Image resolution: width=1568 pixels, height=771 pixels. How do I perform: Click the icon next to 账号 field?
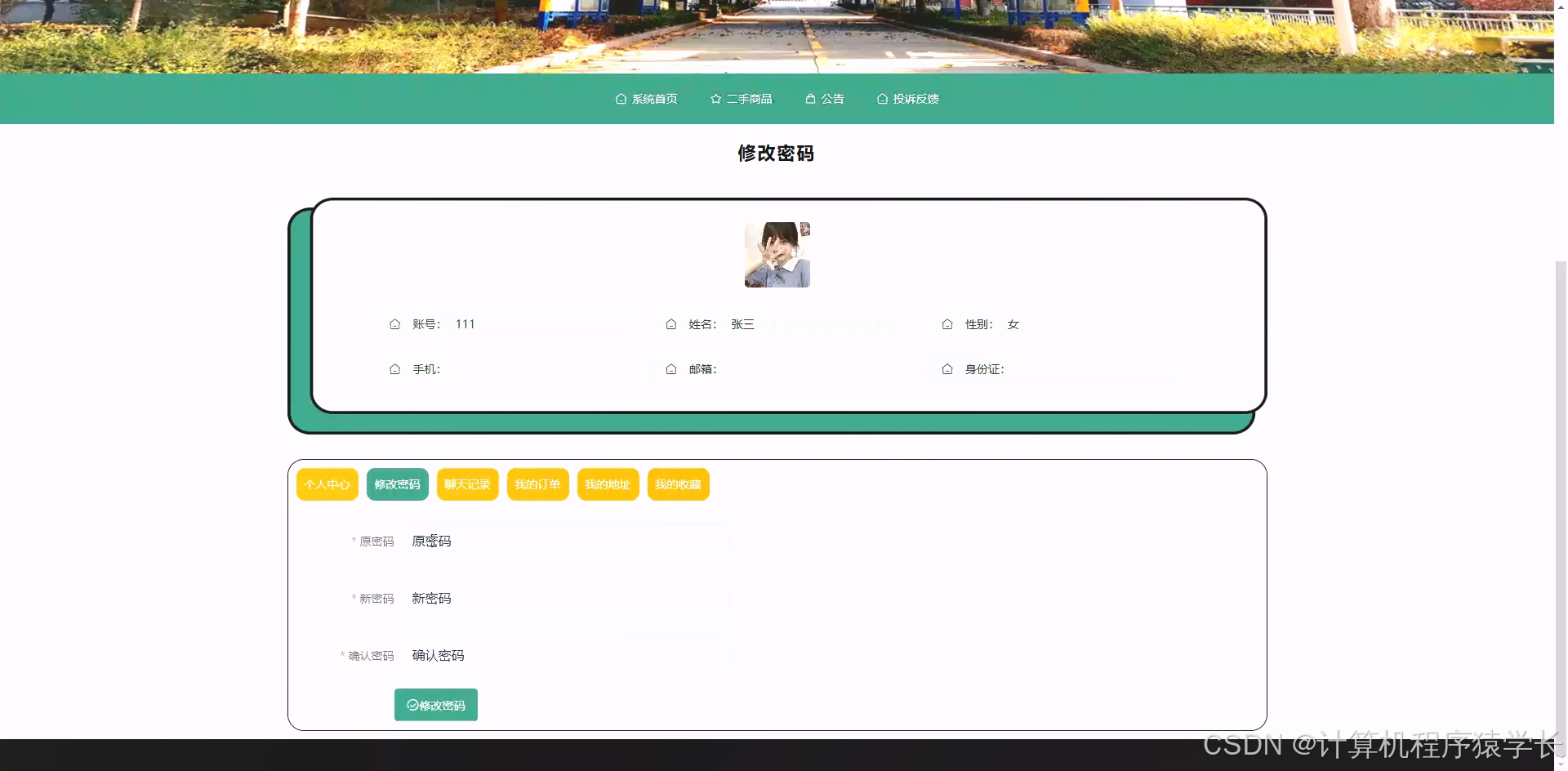(x=395, y=324)
